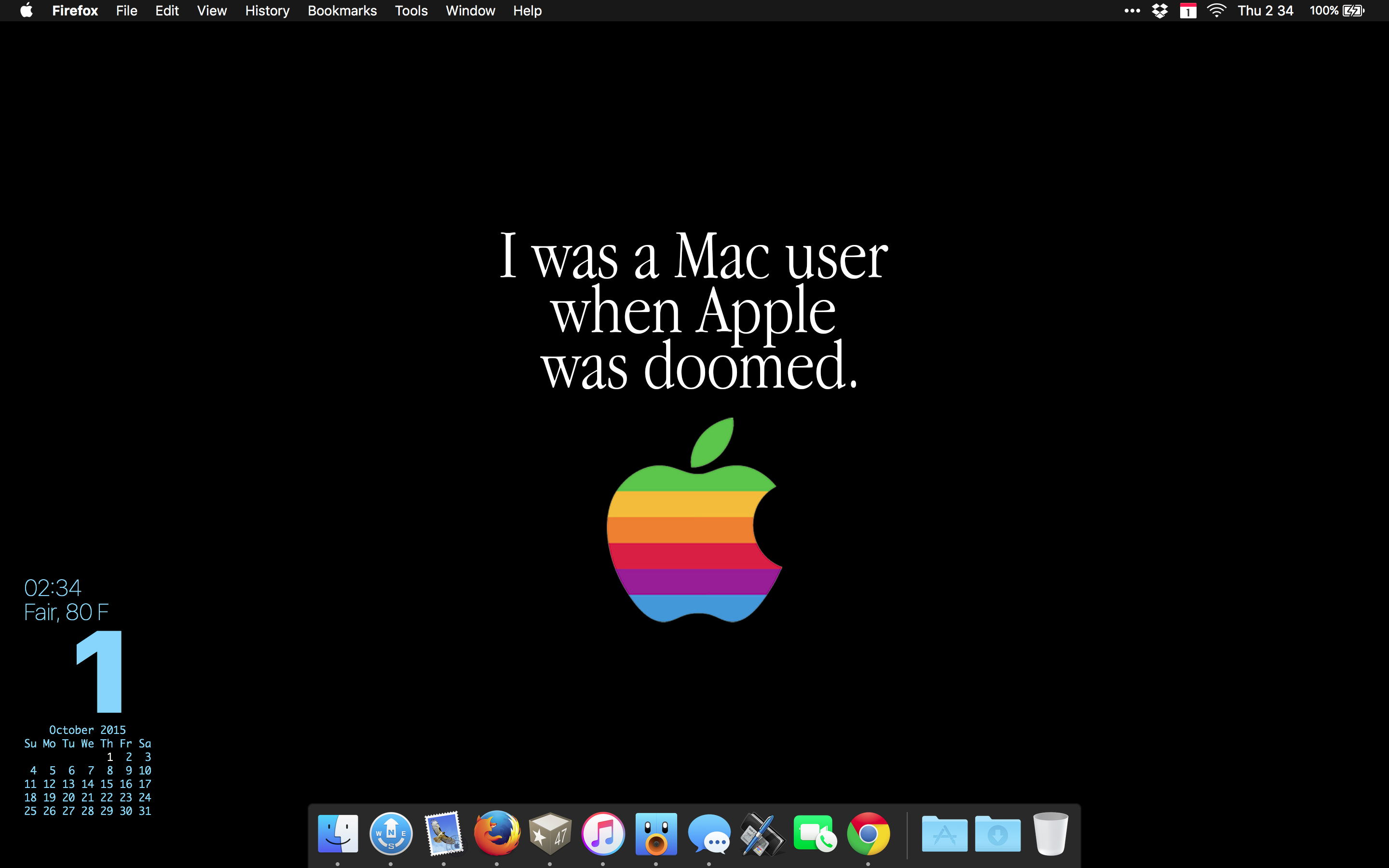Click the Firefox icon in dock
This screenshot has width=1389, height=868.
point(496,834)
